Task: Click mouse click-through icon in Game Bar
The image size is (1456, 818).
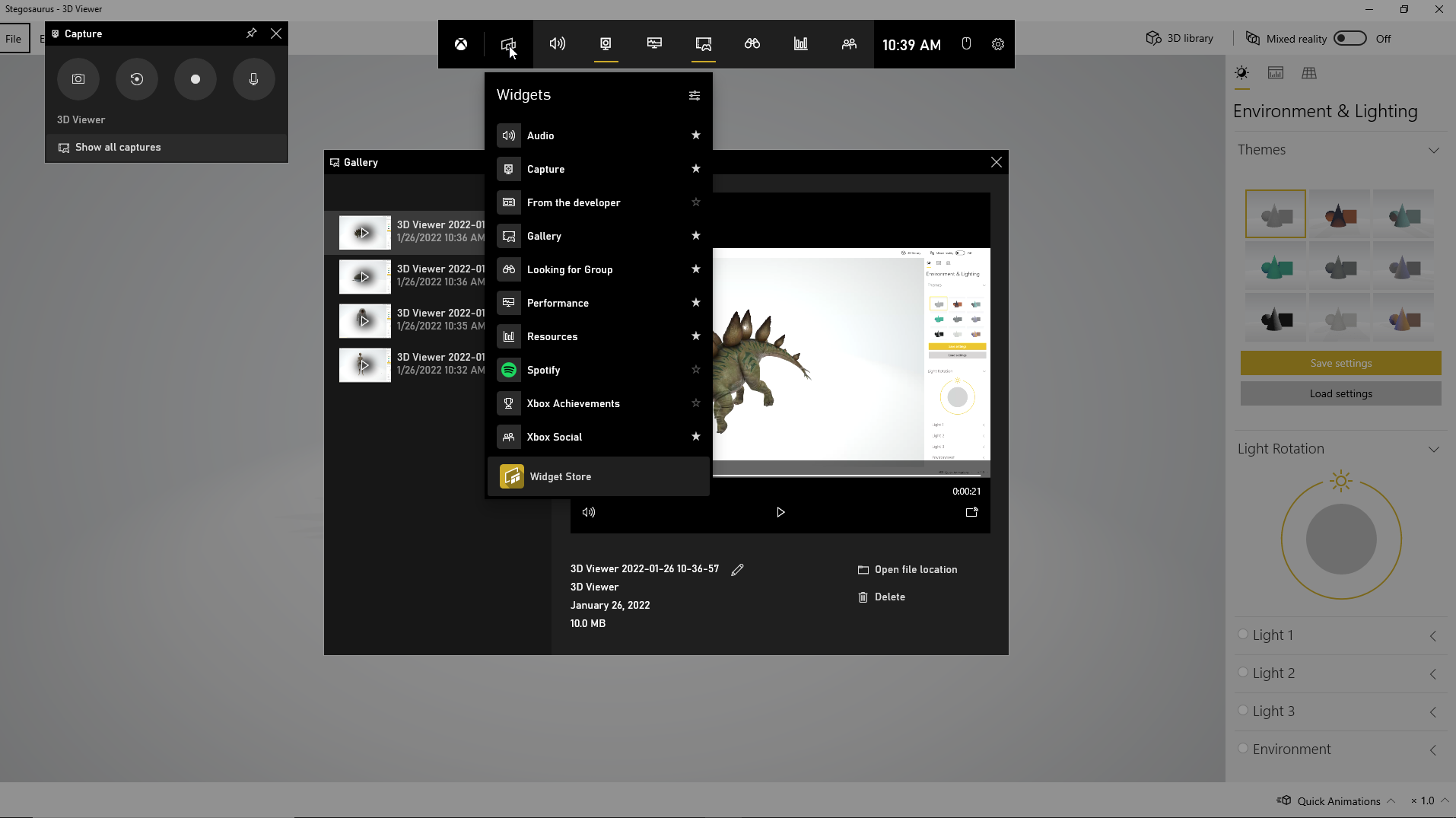Action: tap(966, 44)
